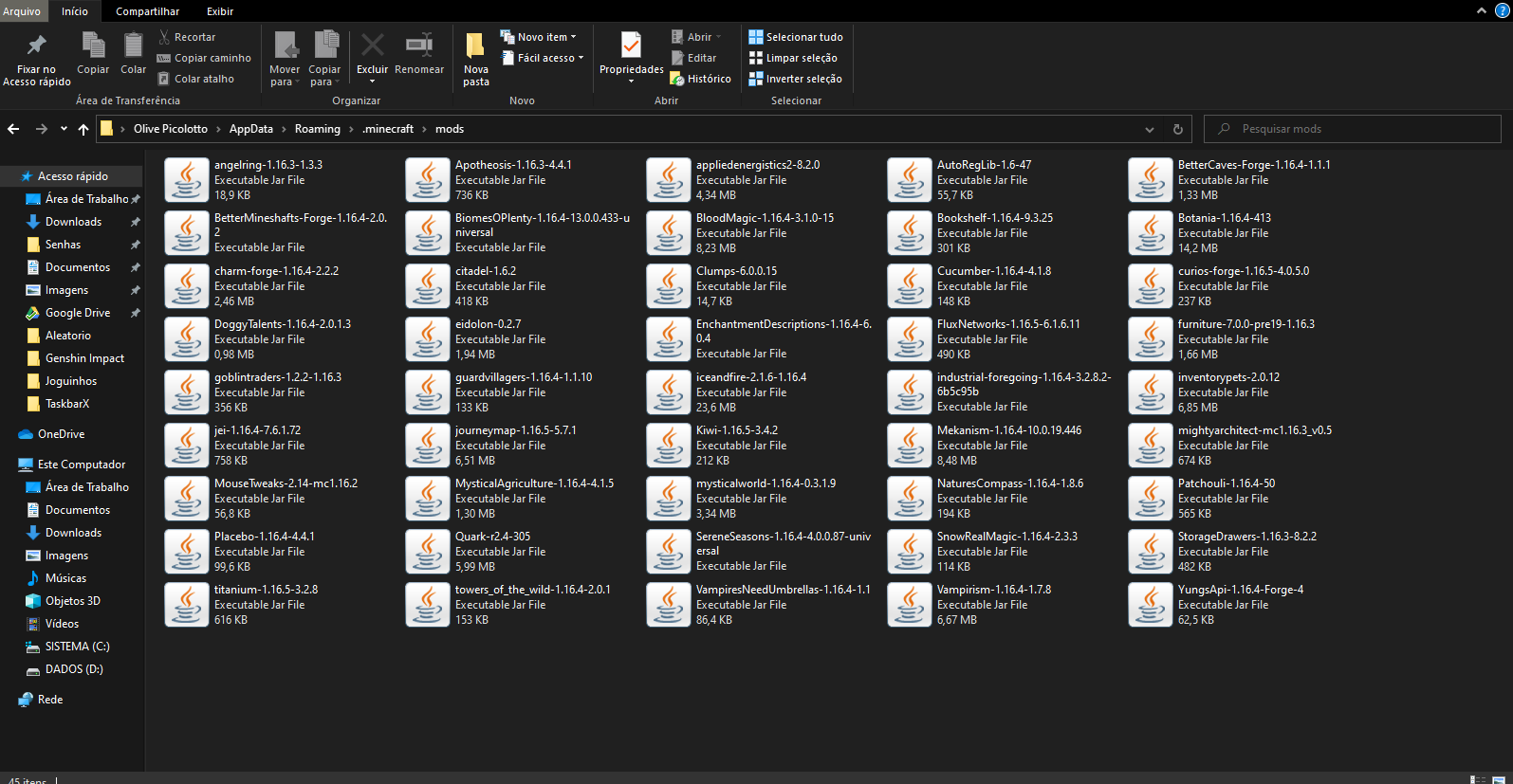1513x784 pixels.
Task: Click Editar in the Abrir group
Action: (x=693, y=58)
